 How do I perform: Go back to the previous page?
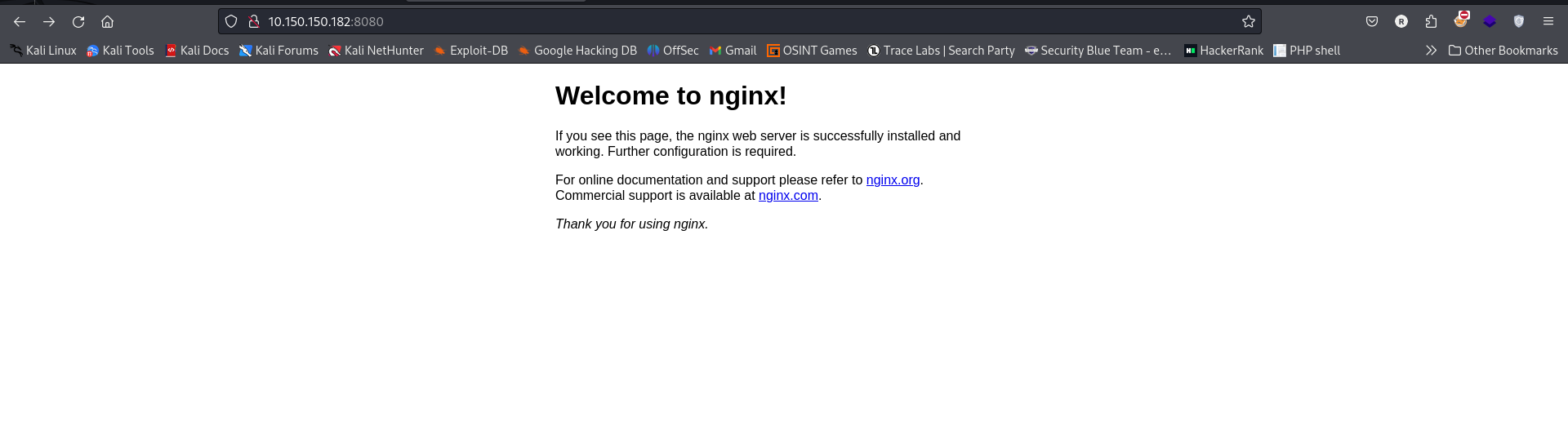click(20, 22)
